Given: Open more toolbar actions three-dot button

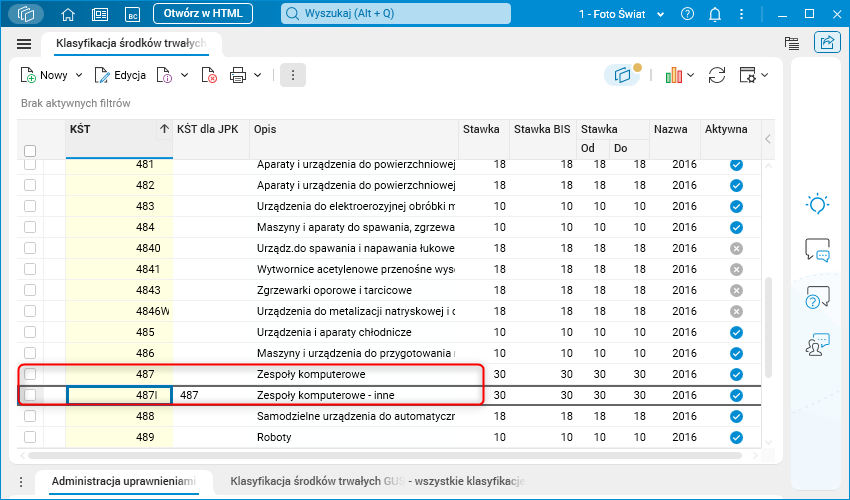Looking at the screenshot, I should click(293, 75).
